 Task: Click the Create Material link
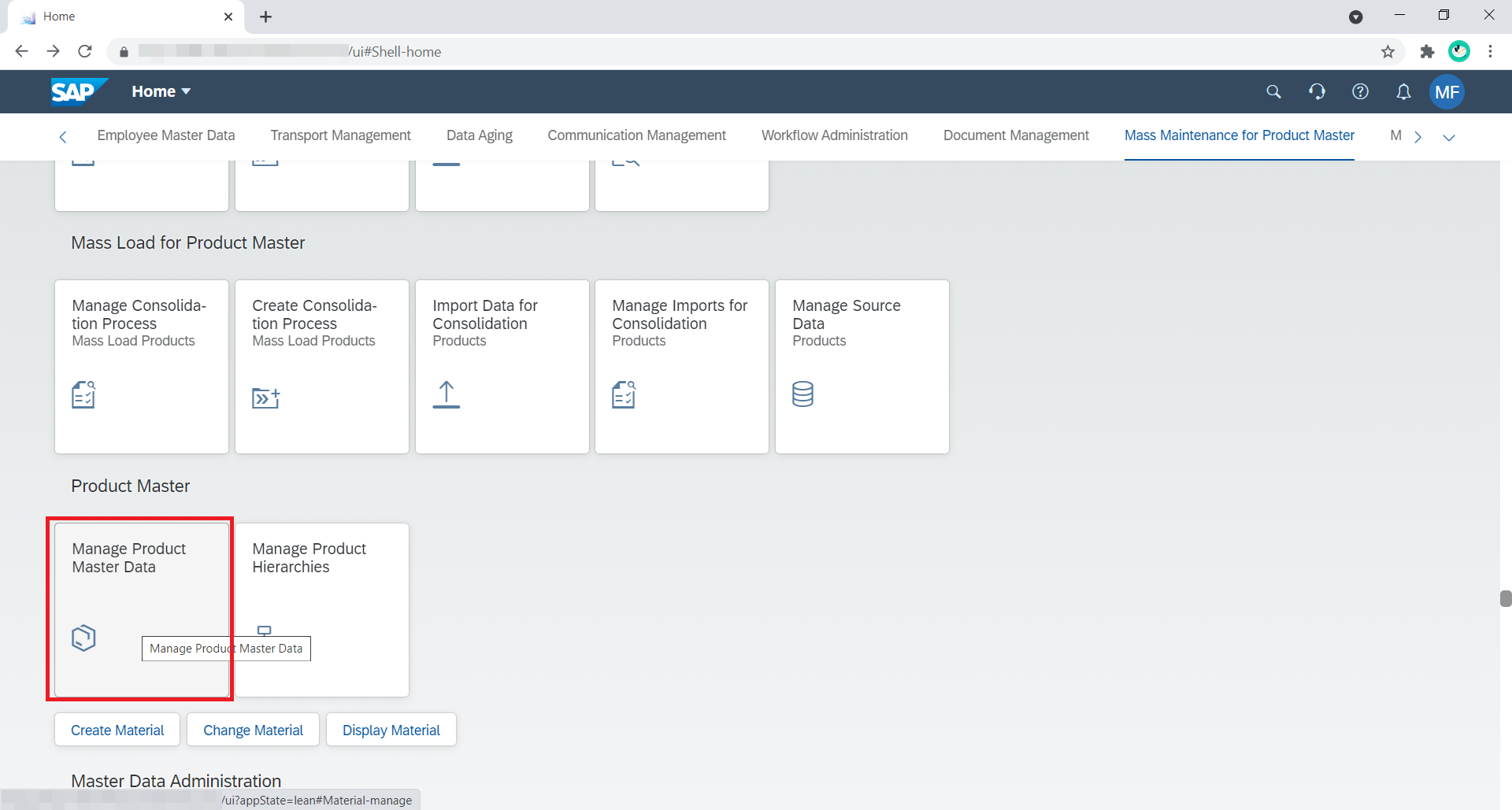[117, 730]
